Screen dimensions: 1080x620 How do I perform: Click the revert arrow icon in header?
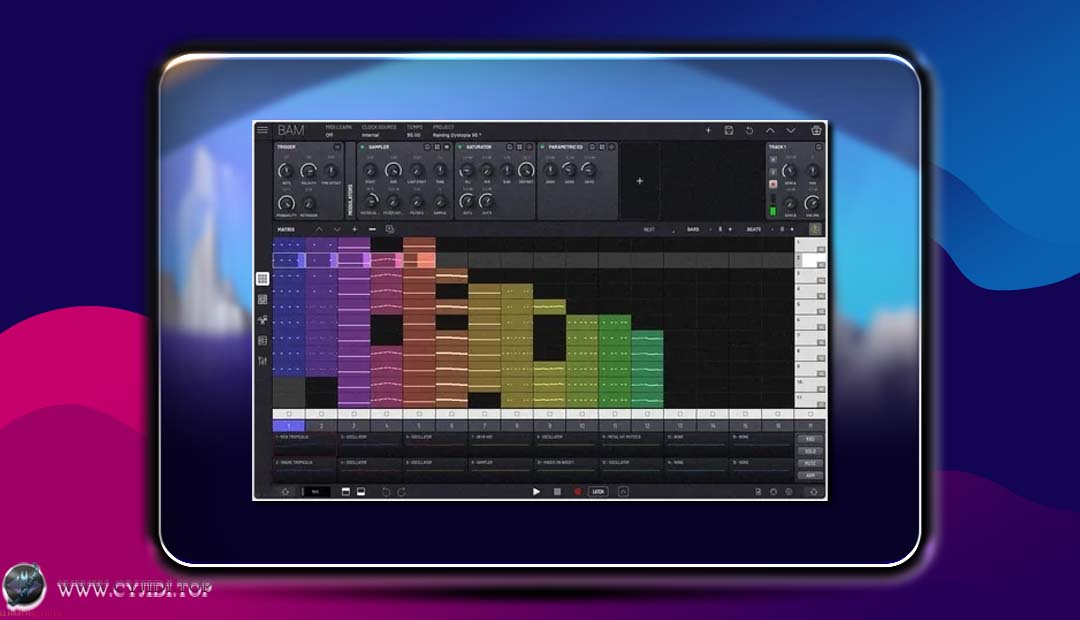[x=749, y=130]
